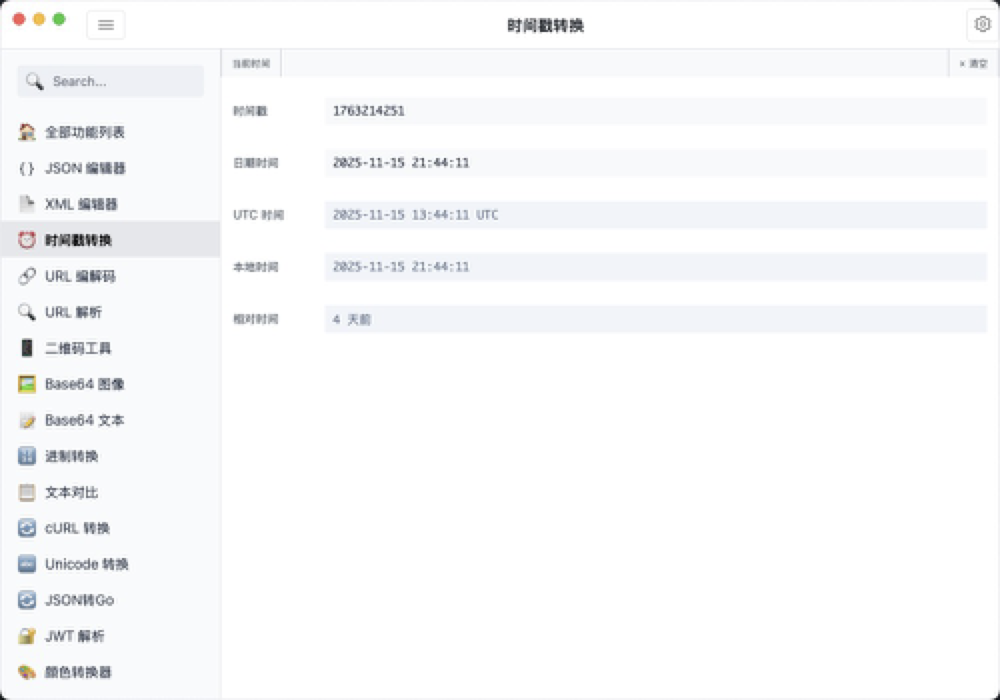Select the XML 编辑器 document icon
Screen dimensions: 1000x700
tap(27, 204)
